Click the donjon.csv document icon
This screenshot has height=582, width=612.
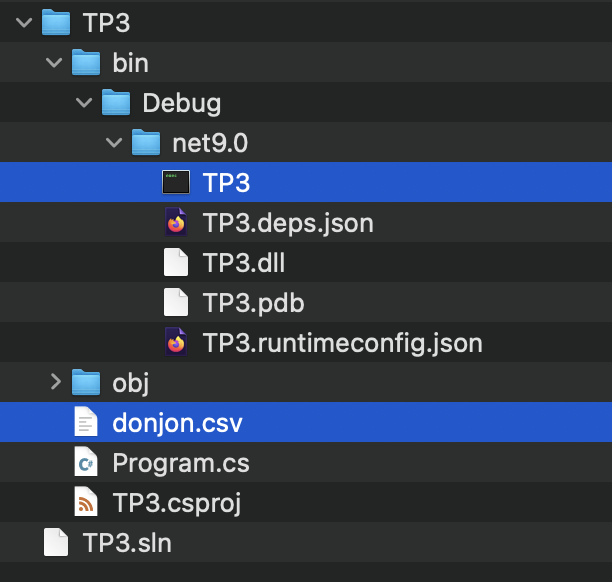pyautogui.click(x=87, y=423)
